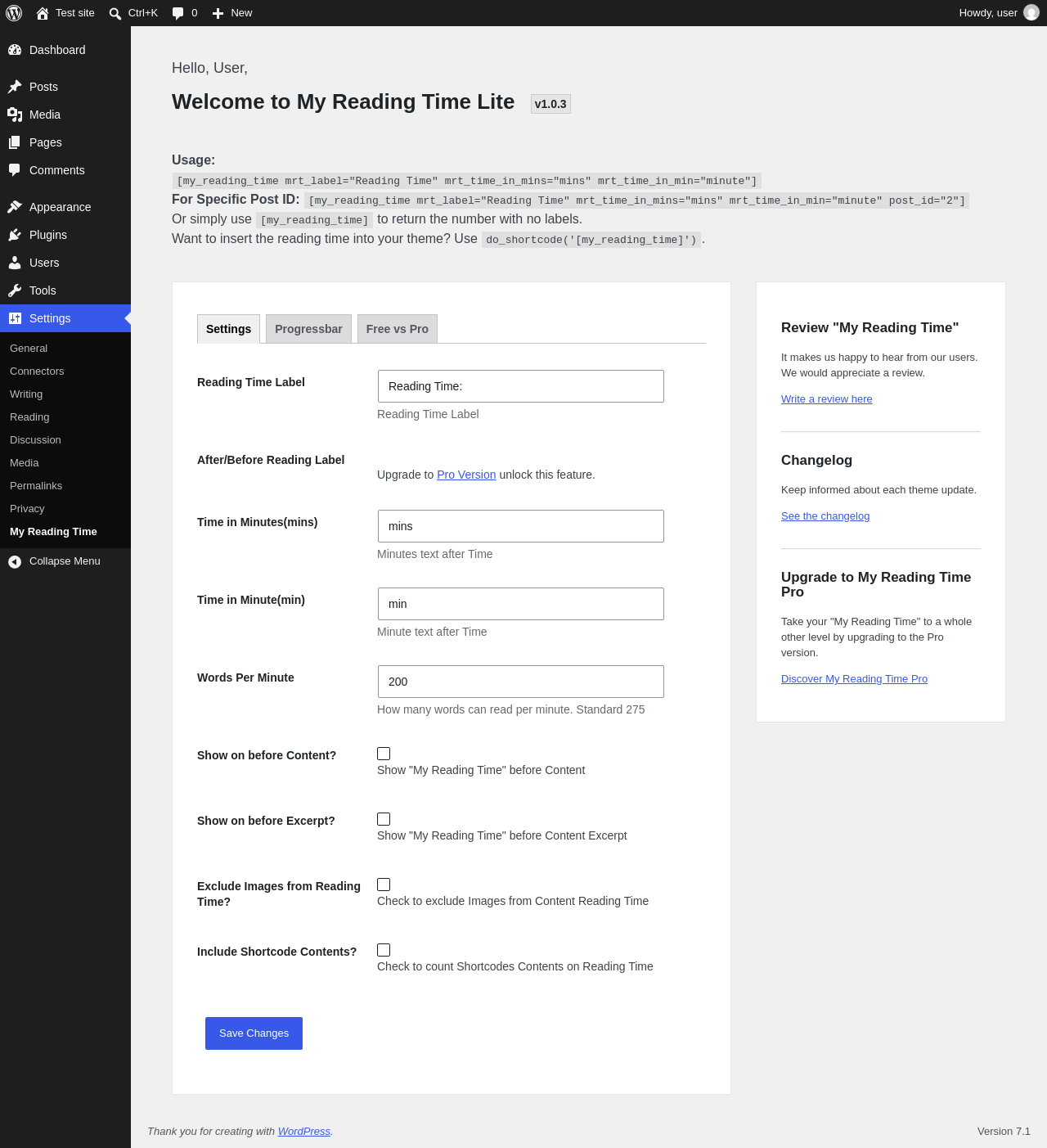Click the Words Per Minute field
1047x1148 pixels.
click(521, 682)
